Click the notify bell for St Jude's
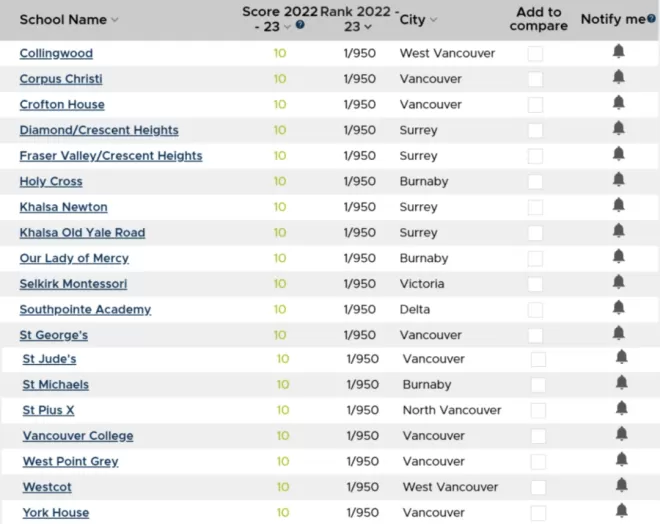Viewport: 660px width, 524px height. pos(622,357)
